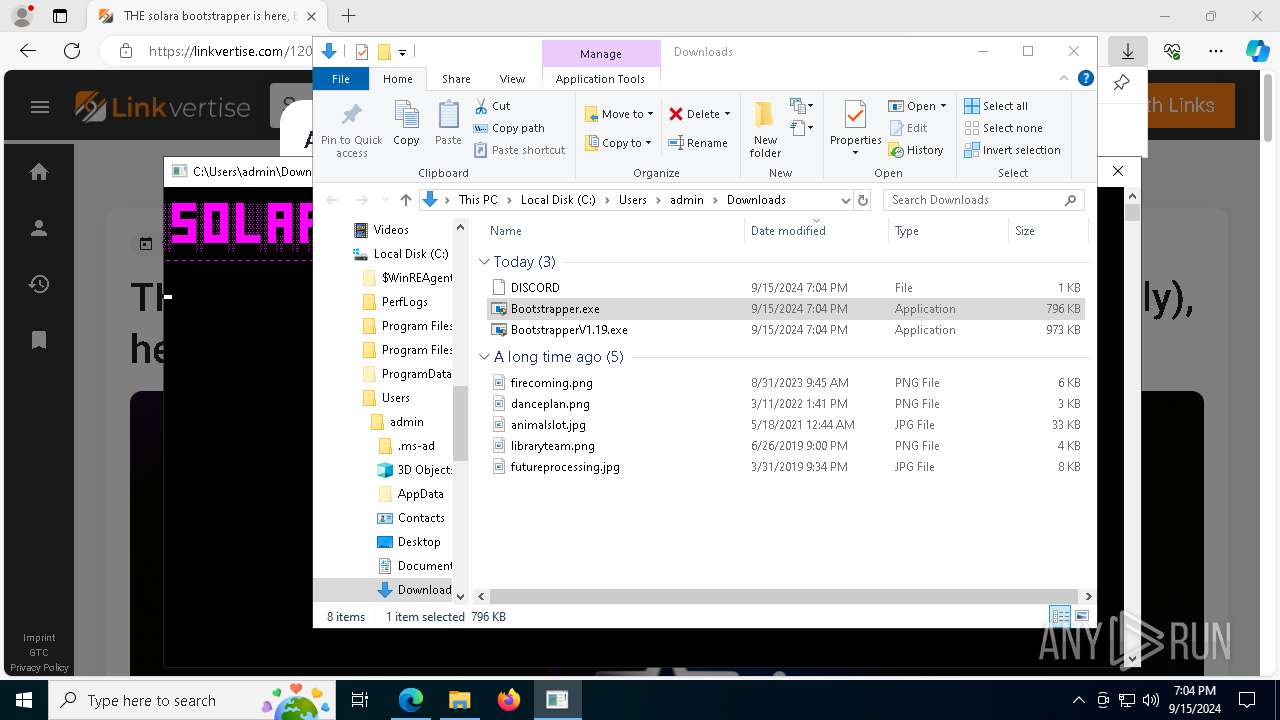Select futureprocessing.jpg file
This screenshot has height=720, width=1280.
(785, 467)
